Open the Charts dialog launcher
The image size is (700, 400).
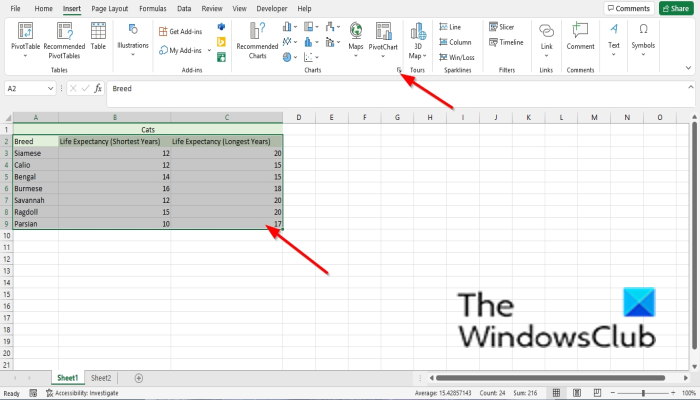point(399,70)
